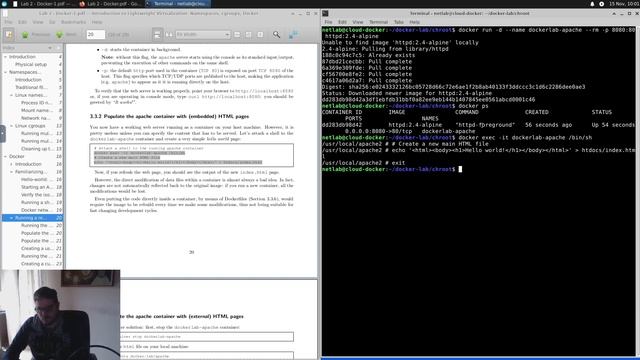Click the sidebar handle on left screen edge
Viewport: 640px width, 360px height.
pos(2,133)
